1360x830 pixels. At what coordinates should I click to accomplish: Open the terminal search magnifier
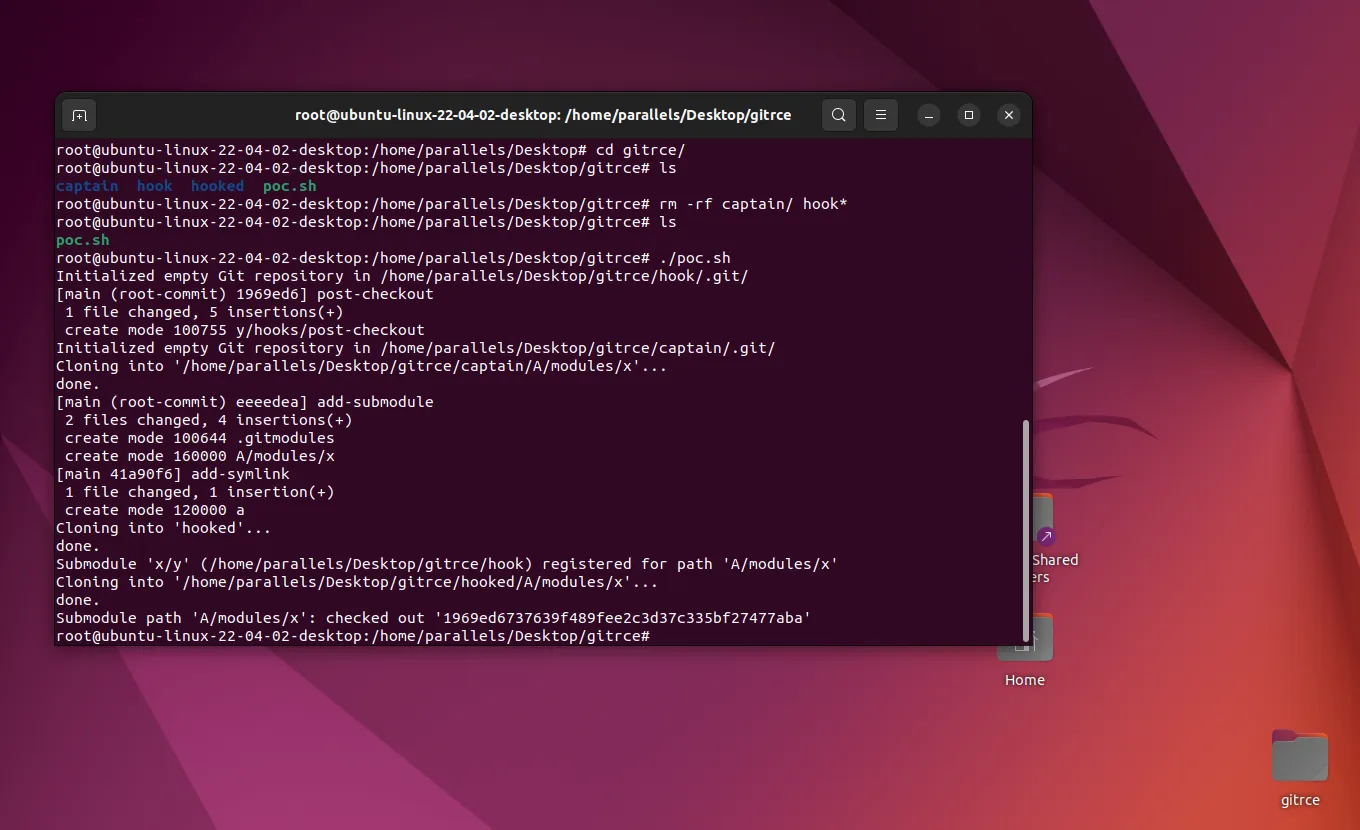(838, 115)
